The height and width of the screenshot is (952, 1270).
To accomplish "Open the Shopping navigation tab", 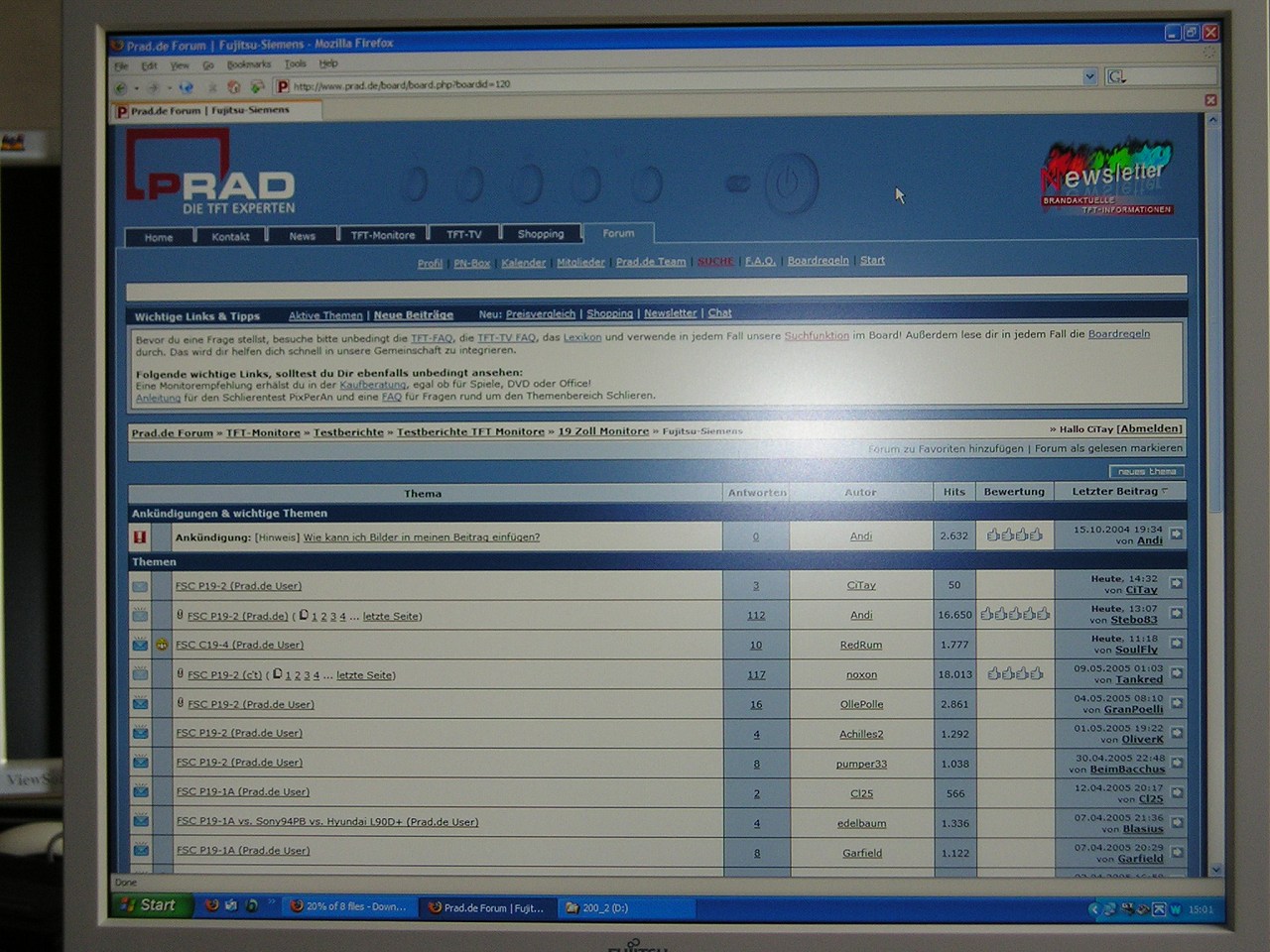I will (540, 234).
